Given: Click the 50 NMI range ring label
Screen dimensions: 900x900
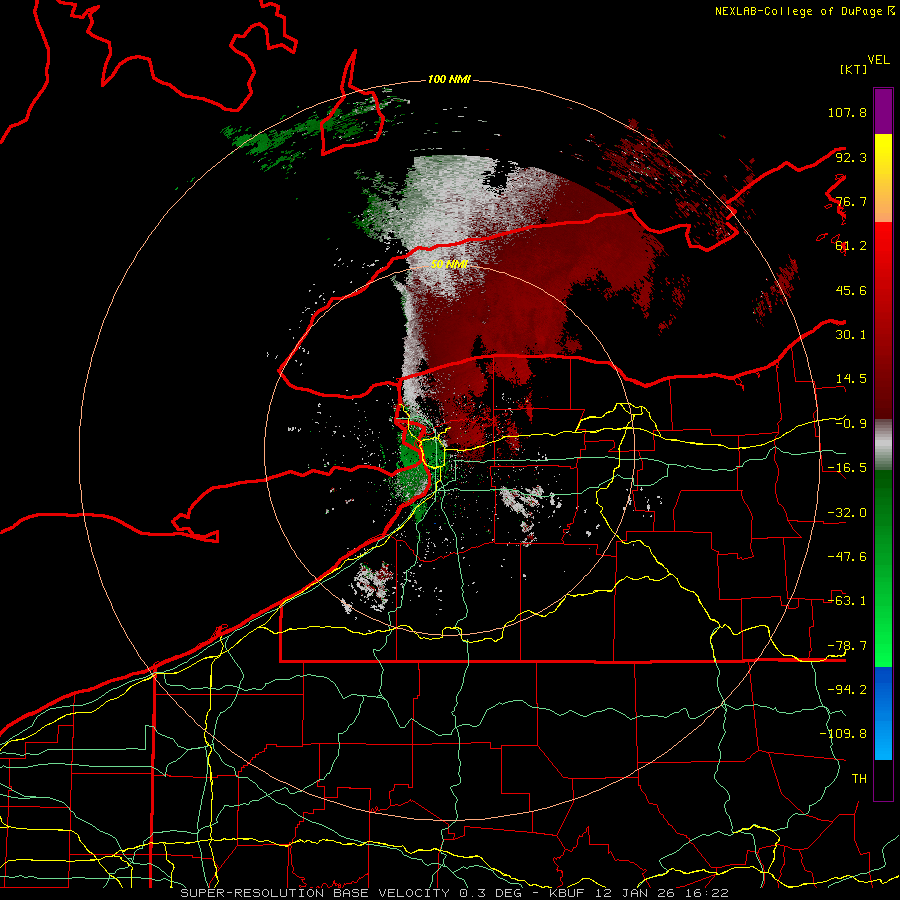Looking at the screenshot, I should pos(449,264).
